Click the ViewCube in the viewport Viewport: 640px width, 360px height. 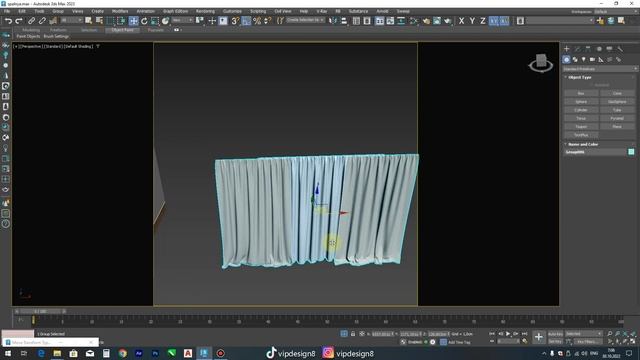point(541,63)
